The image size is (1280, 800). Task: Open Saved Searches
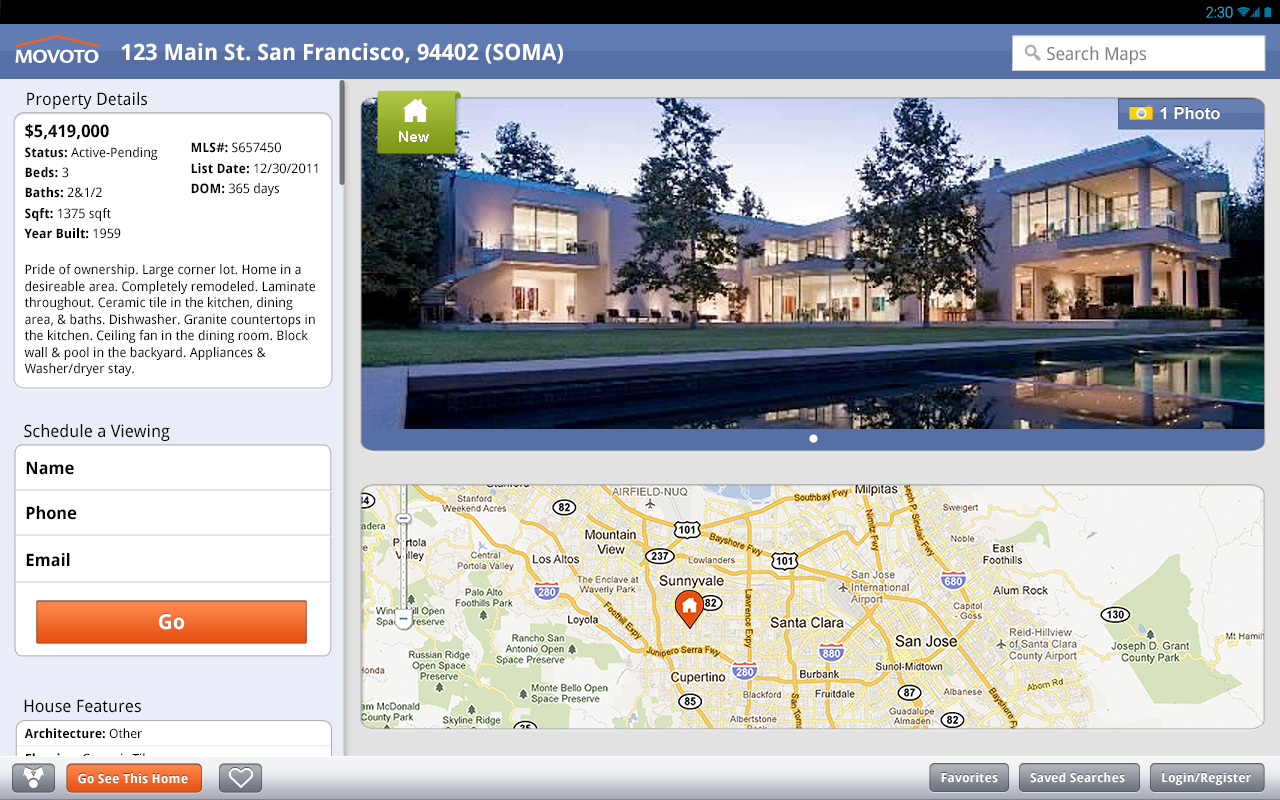(1079, 777)
